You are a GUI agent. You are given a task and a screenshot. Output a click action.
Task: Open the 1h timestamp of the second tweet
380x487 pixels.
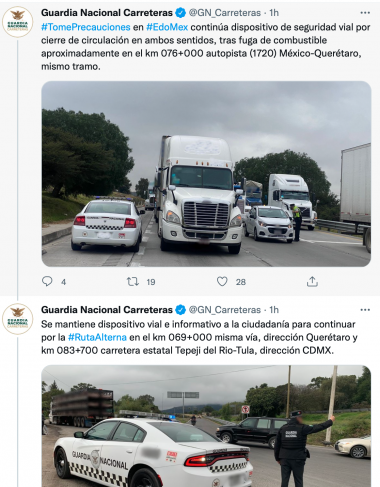274,310
